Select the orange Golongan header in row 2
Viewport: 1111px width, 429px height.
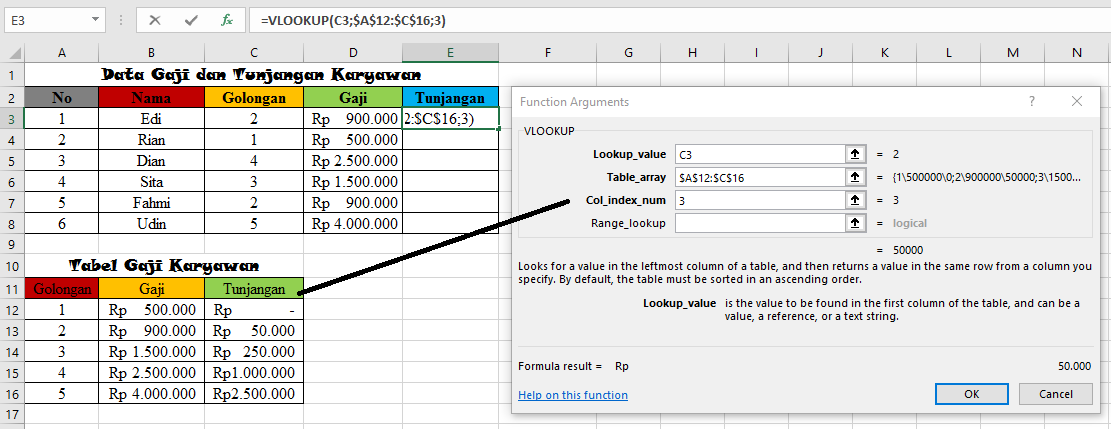tap(254, 97)
